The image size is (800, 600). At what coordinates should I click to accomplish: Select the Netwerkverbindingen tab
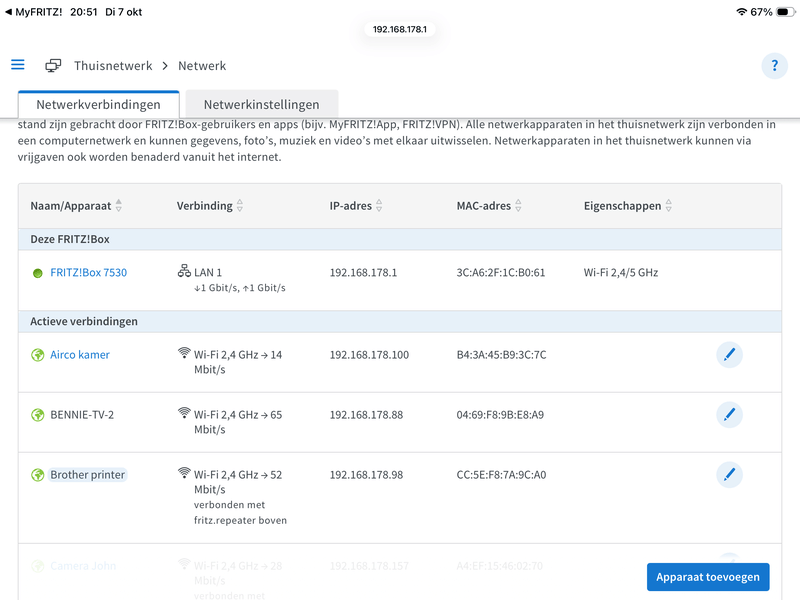tap(98, 104)
